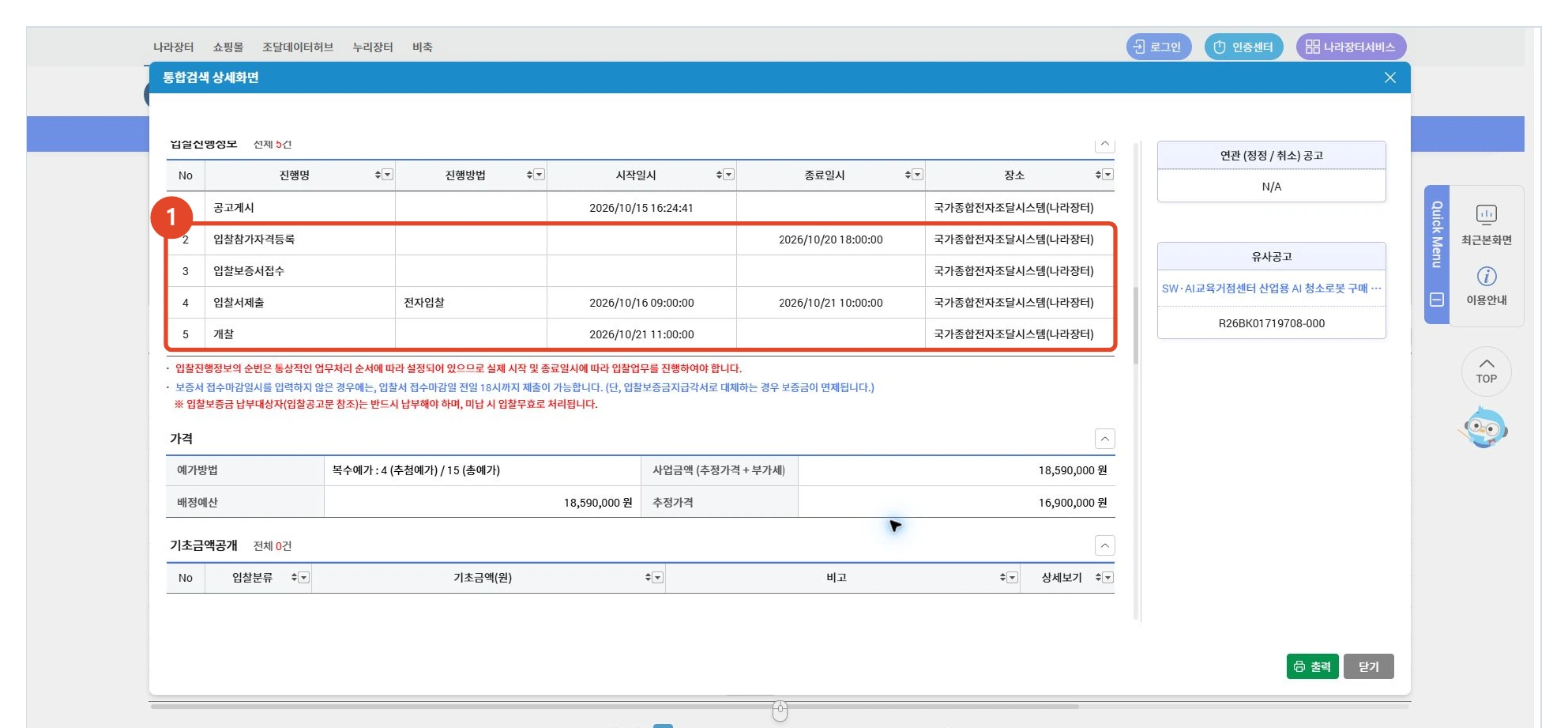Collapse the 기초금액공개 section

[x=1104, y=545]
